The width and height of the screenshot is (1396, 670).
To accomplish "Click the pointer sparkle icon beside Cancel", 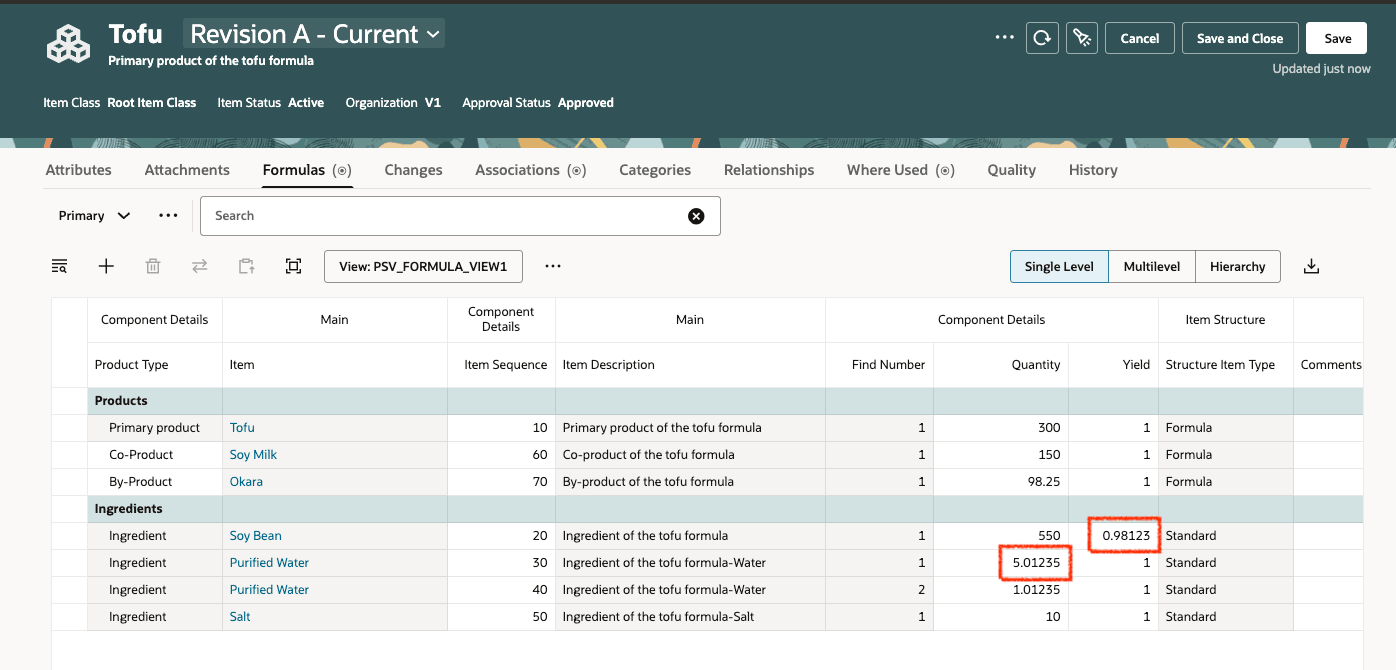I will pyautogui.click(x=1082, y=38).
